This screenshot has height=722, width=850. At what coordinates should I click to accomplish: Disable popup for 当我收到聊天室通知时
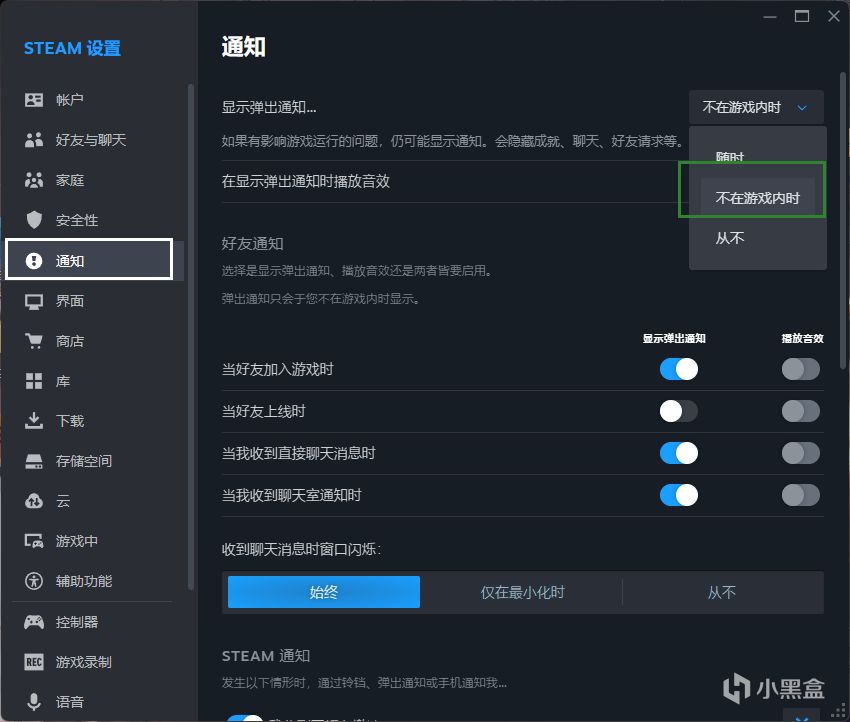click(679, 495)
